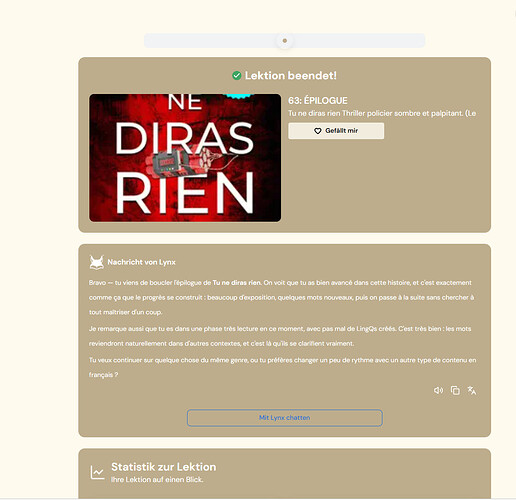Click the slider handle at top
The image size is (516, 500).
coord(285,41)
